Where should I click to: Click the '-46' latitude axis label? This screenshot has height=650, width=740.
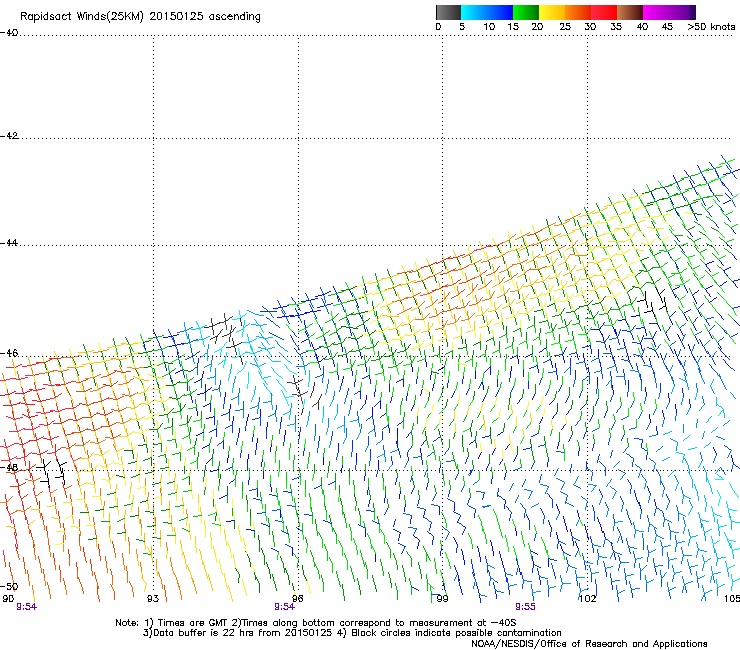pos(9,353)
